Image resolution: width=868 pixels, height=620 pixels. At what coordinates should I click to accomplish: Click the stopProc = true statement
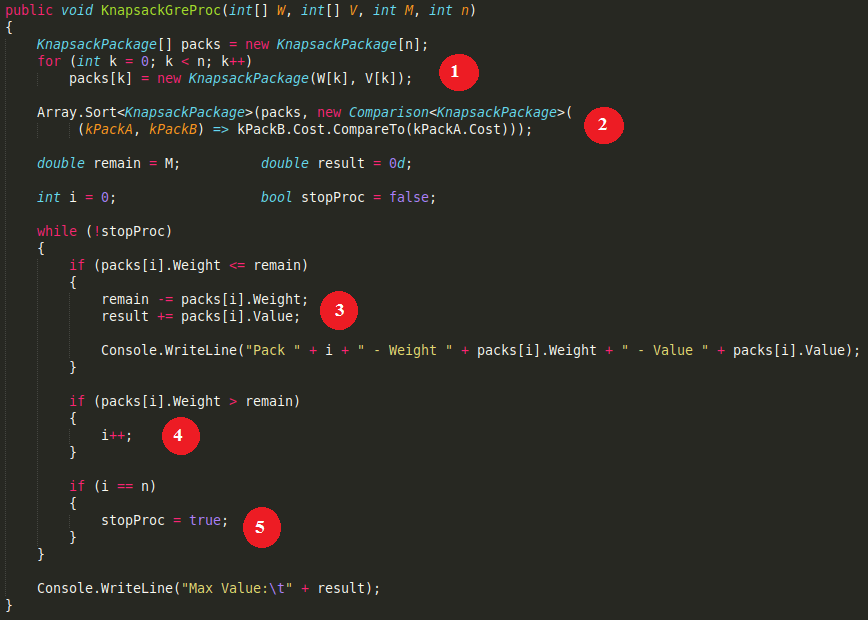click(x=164, y=520)
